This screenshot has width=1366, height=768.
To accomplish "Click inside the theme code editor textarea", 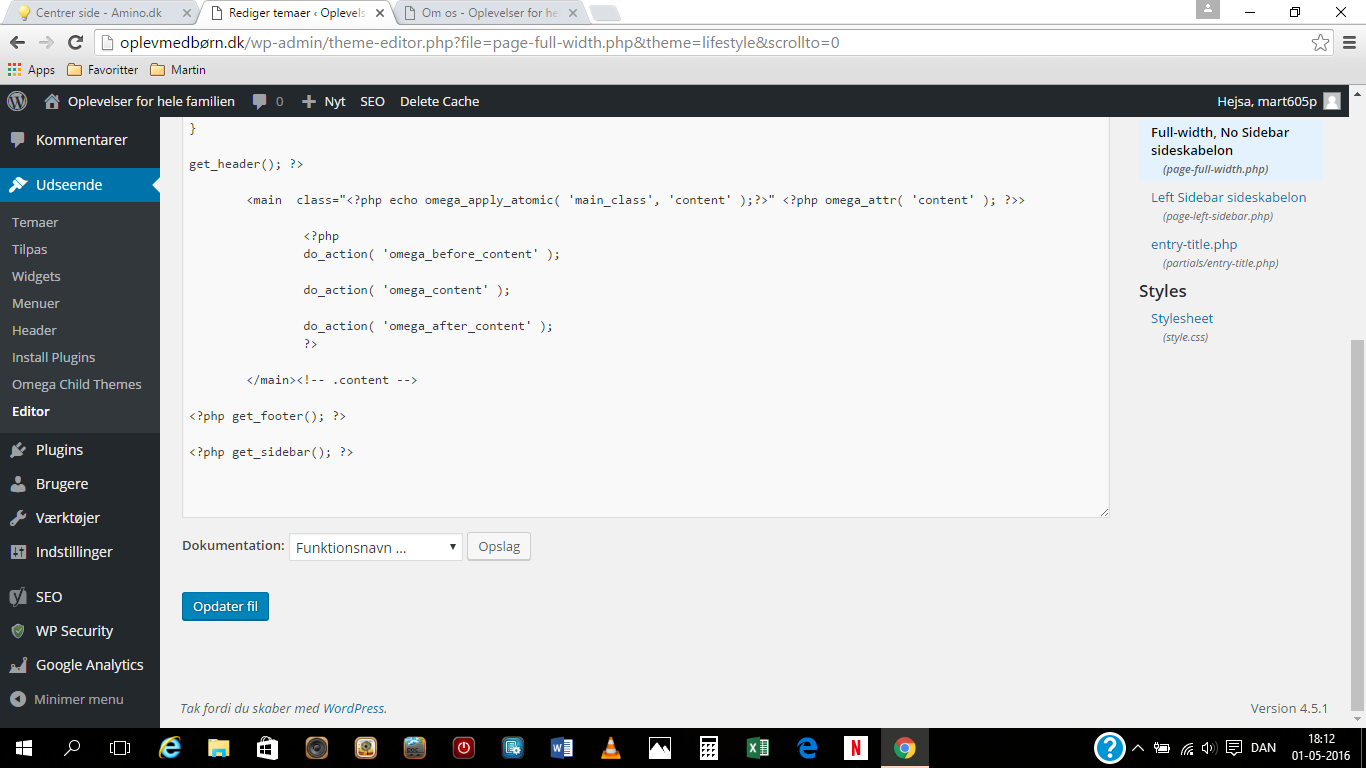I will click(x=646, y=317).
